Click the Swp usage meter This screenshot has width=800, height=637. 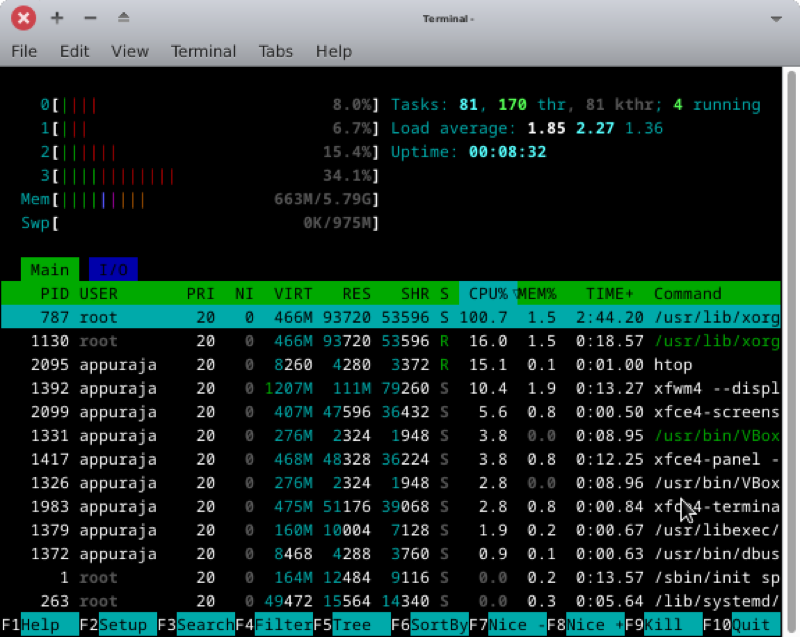click(x=200, y=223)
